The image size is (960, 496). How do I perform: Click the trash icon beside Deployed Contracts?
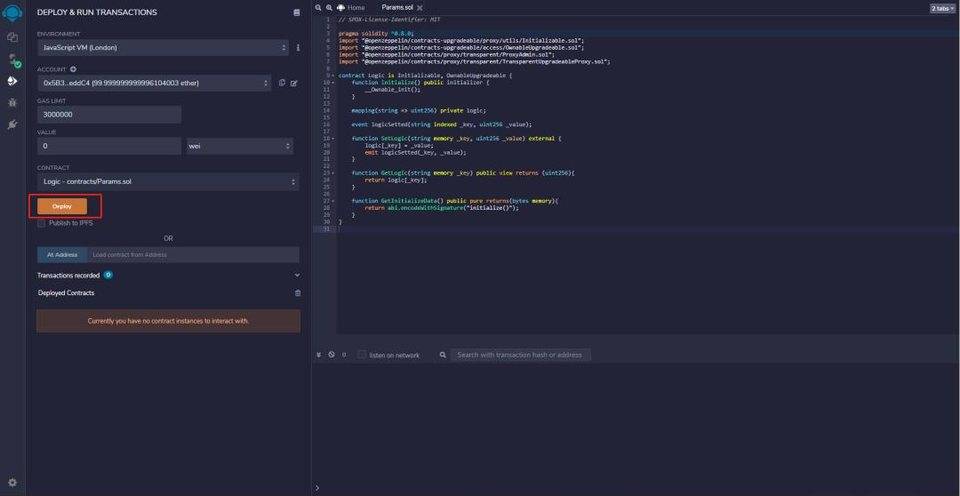pyautogui.click(x=297, y=293)
